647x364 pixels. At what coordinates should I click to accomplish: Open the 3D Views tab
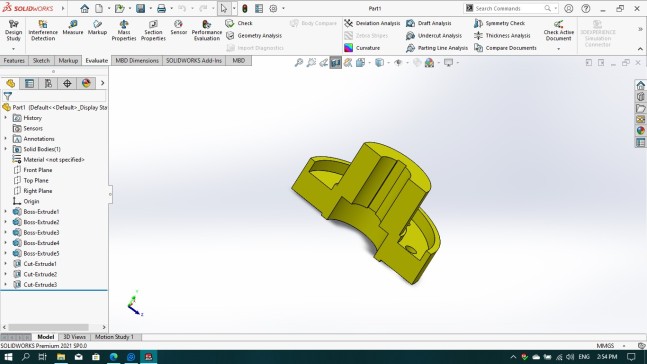[x=74, y=337]
